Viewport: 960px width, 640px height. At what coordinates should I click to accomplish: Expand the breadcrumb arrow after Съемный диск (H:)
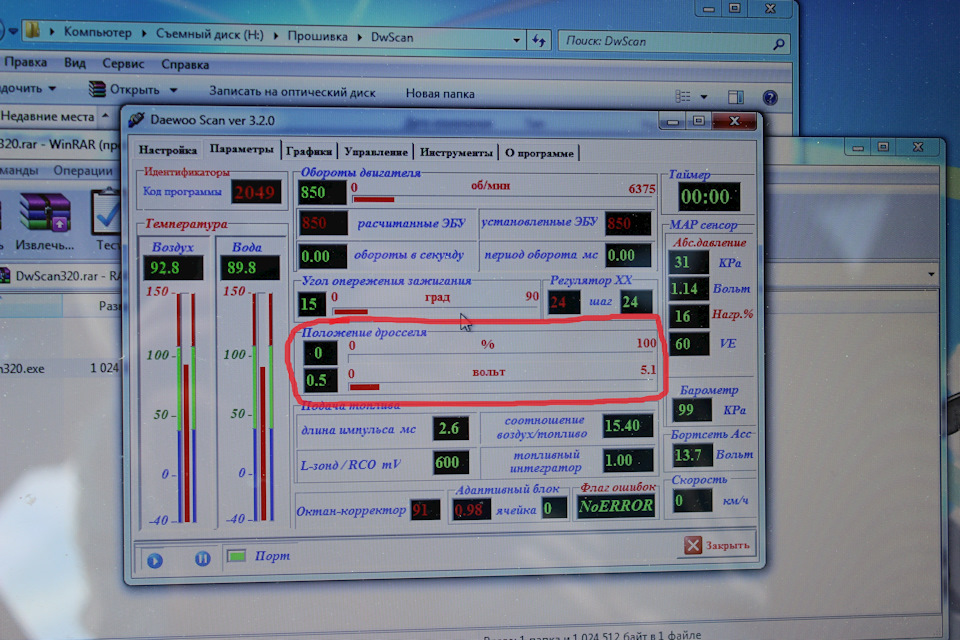pos(276,36)
